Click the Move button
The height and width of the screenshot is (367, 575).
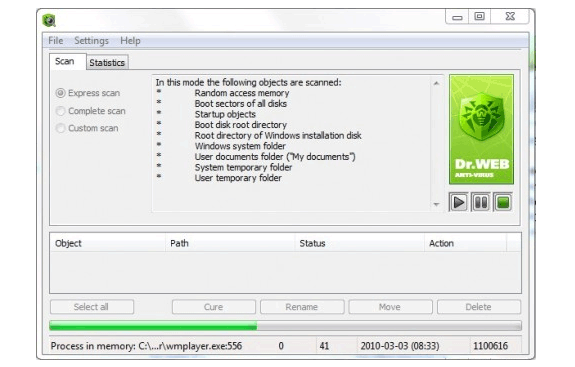391,307
